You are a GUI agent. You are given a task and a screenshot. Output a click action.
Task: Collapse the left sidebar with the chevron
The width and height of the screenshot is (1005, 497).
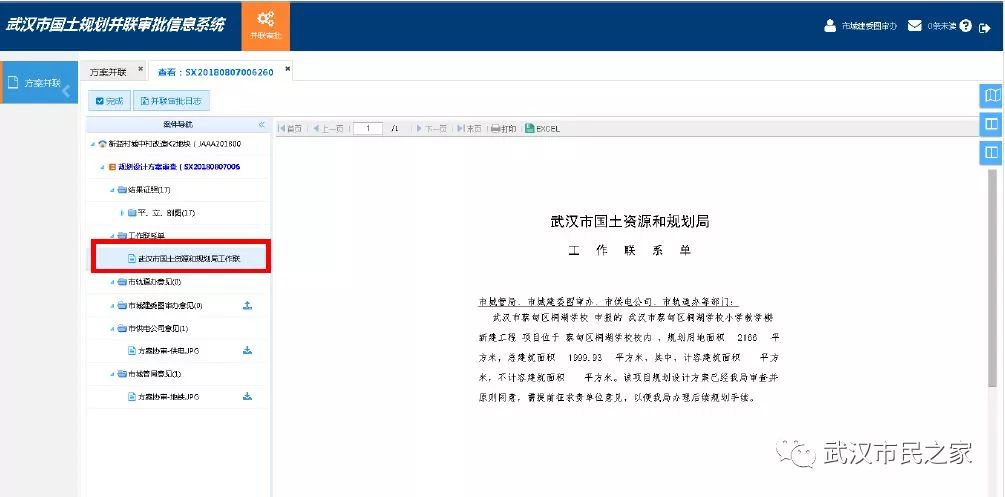(66, 90)
